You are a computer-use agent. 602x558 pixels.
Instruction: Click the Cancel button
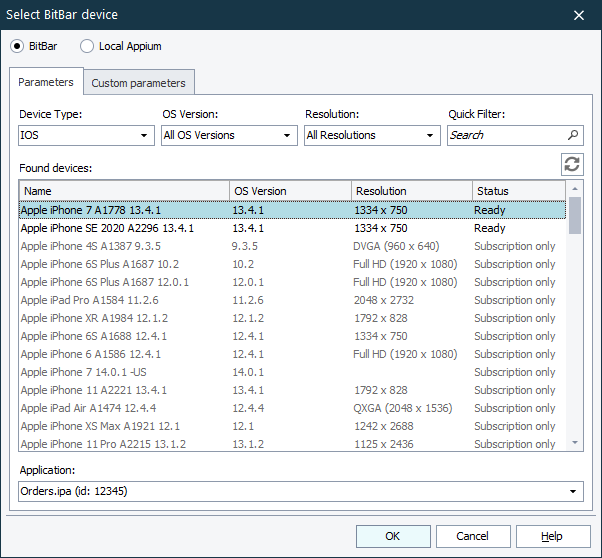point(472,536)
